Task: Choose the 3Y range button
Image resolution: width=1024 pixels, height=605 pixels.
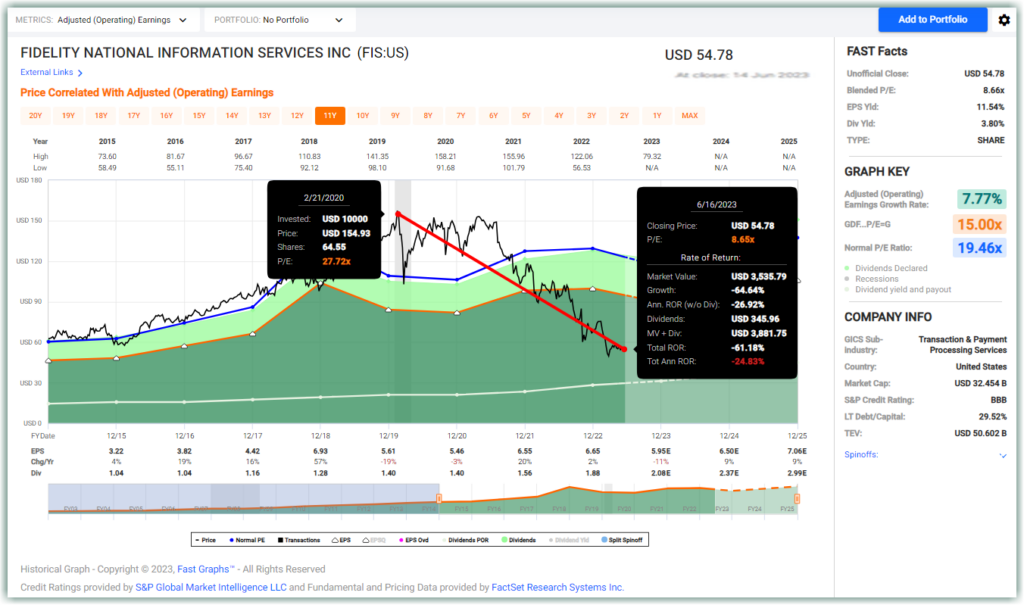Action: pyautogui.click(x=591, y=116)
